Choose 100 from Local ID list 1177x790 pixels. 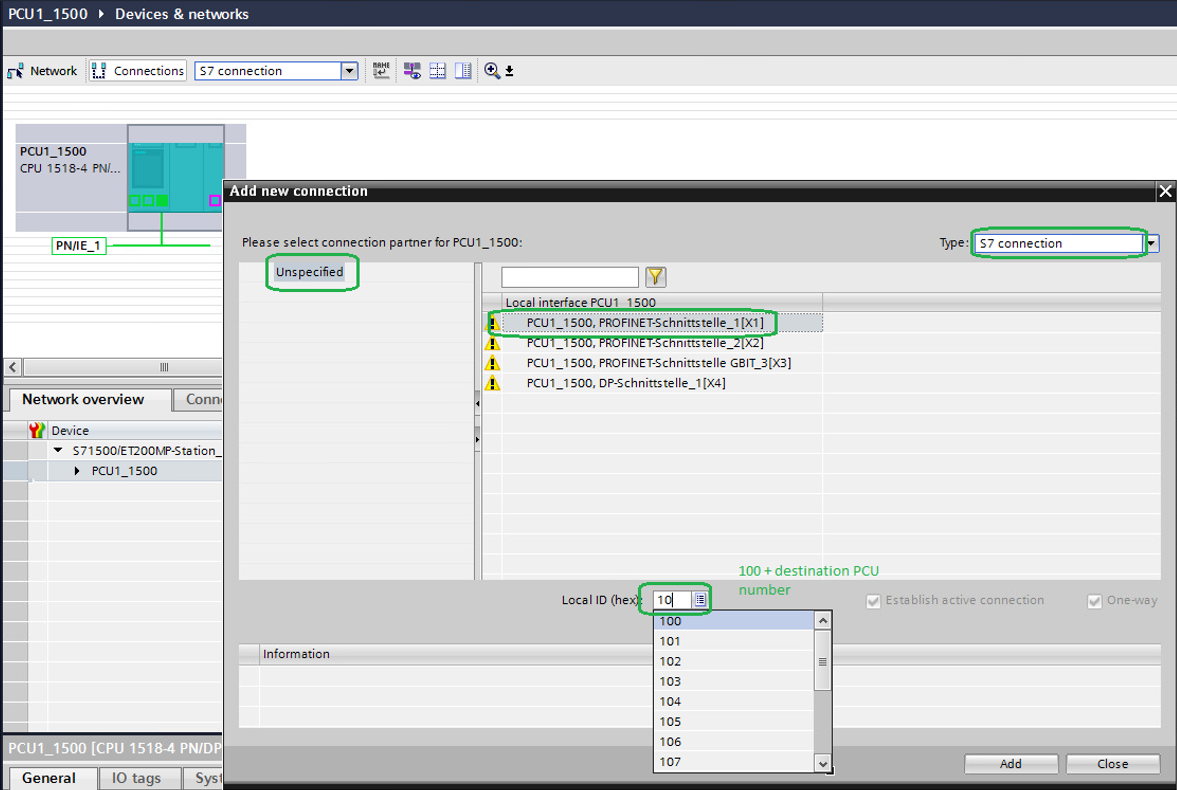[x=734, y=621]
